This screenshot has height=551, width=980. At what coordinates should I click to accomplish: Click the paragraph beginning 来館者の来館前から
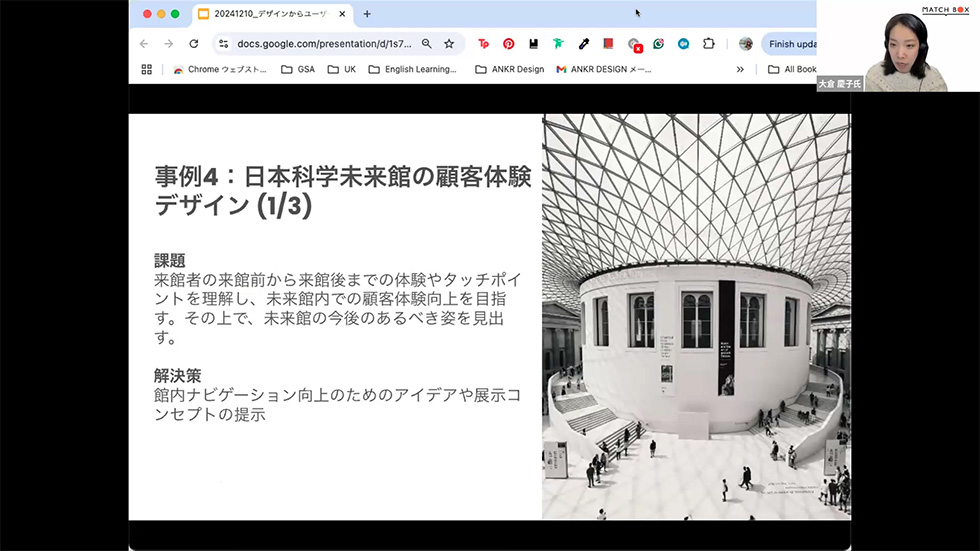(338, 309)
